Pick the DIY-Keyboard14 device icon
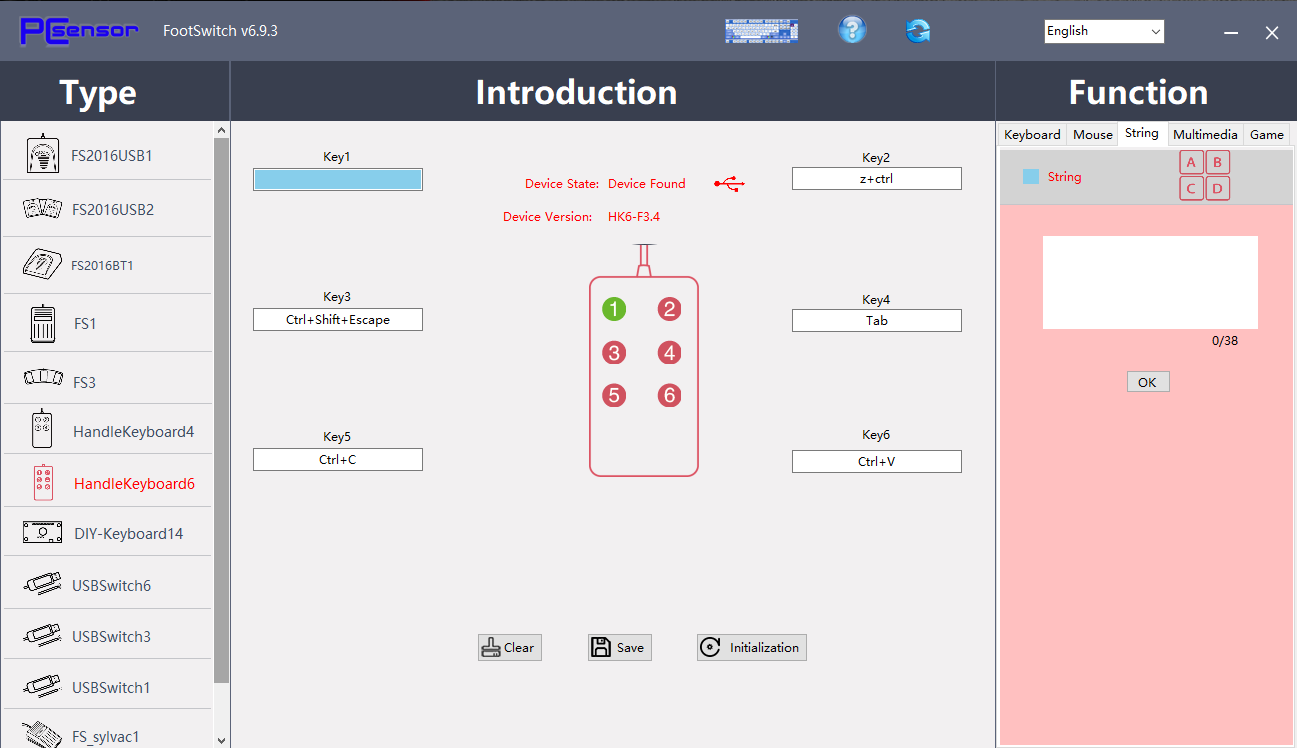 point(42,532)
